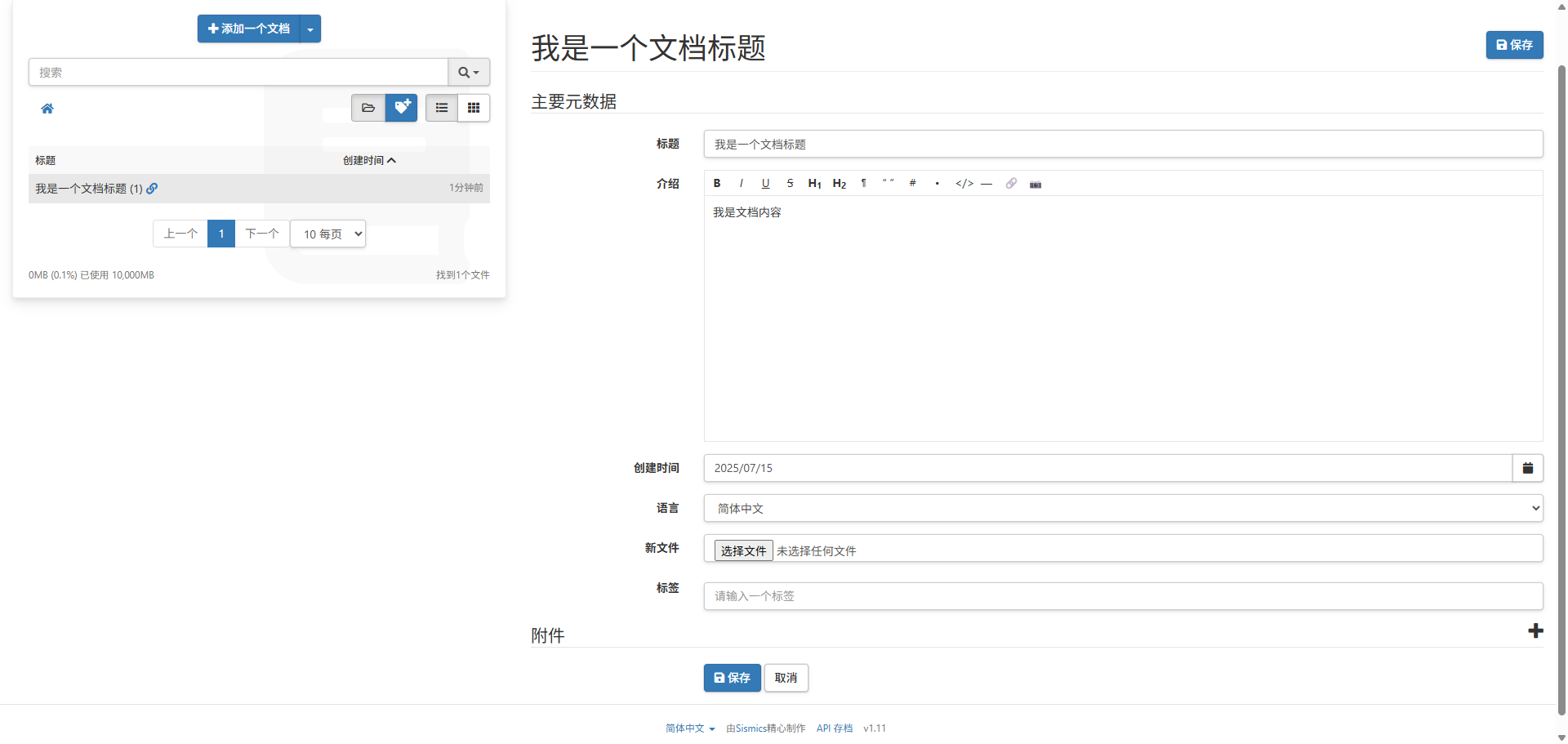The image size is (1568, 744).
Task: Insert a code block with </> icon
Action: (964, 183)
